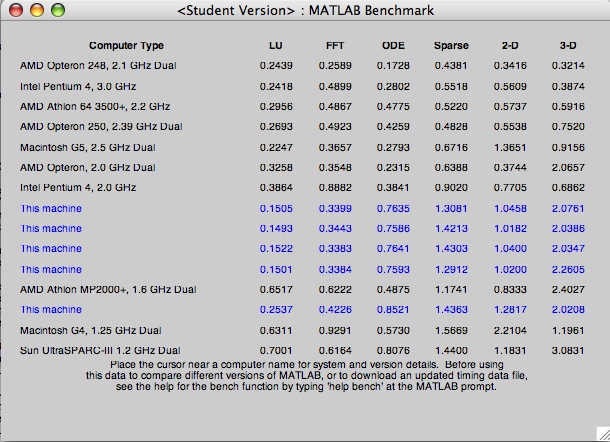The width and height of the screenshot is (610, 442).
Task: Click LU value 0.2439
Action: click(x=276, y=65)
